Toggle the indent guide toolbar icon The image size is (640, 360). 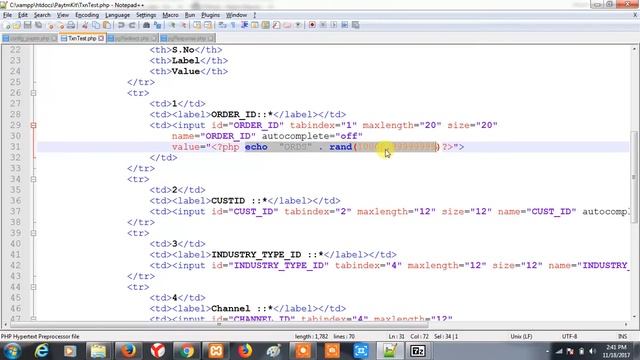[245, 25]
